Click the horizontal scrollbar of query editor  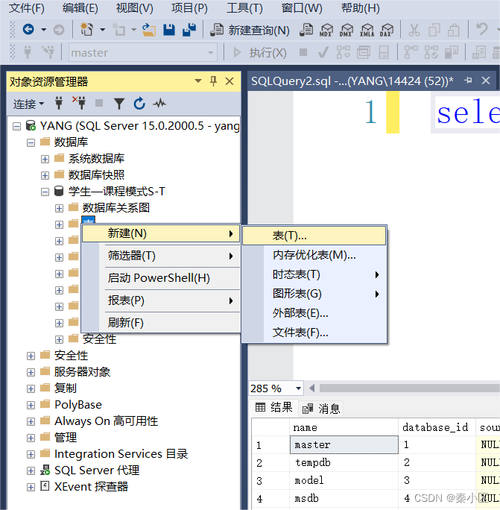[409, 388]
